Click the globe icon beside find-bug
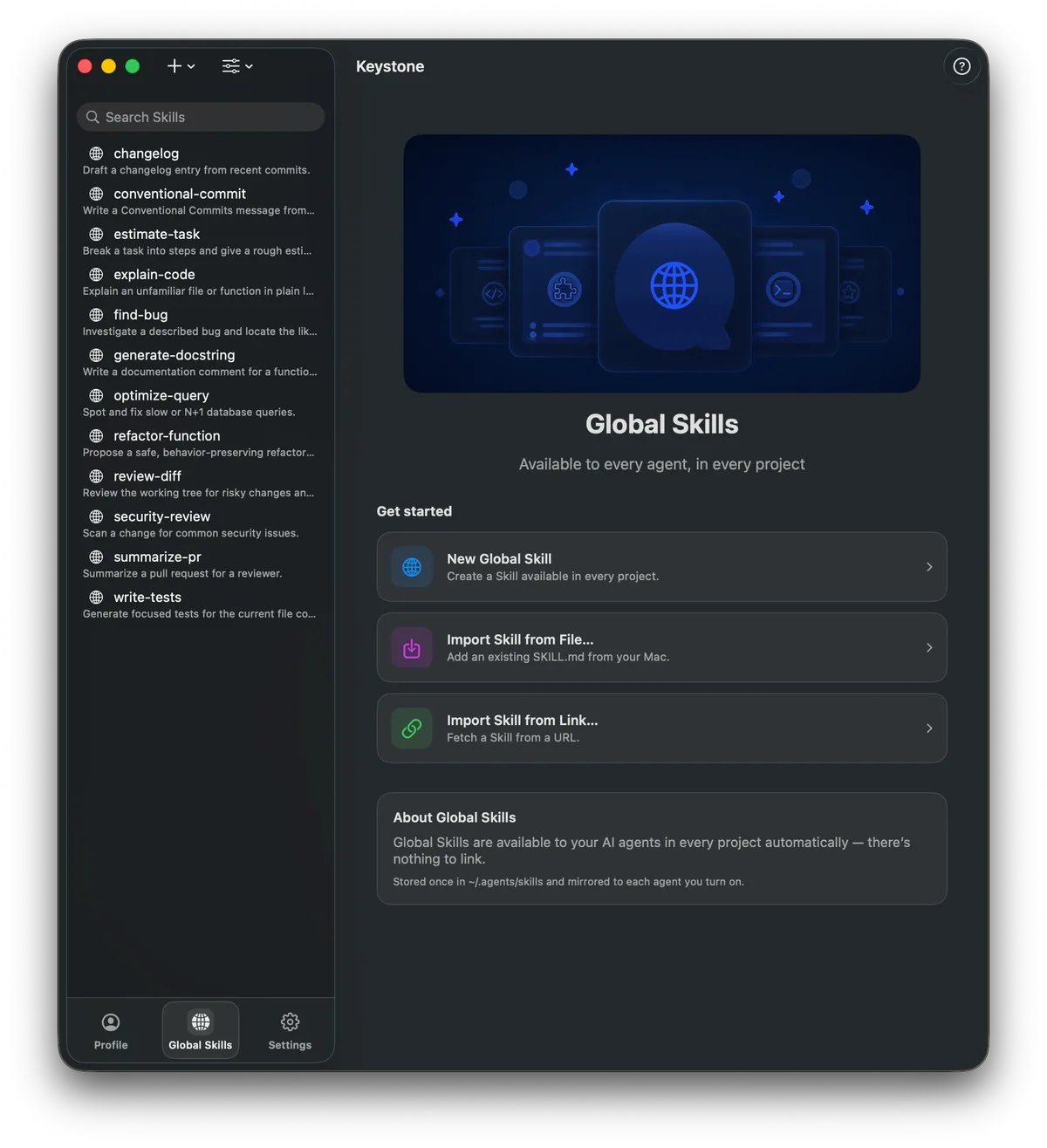1047x1148 pixels. [x=96, y=315]
